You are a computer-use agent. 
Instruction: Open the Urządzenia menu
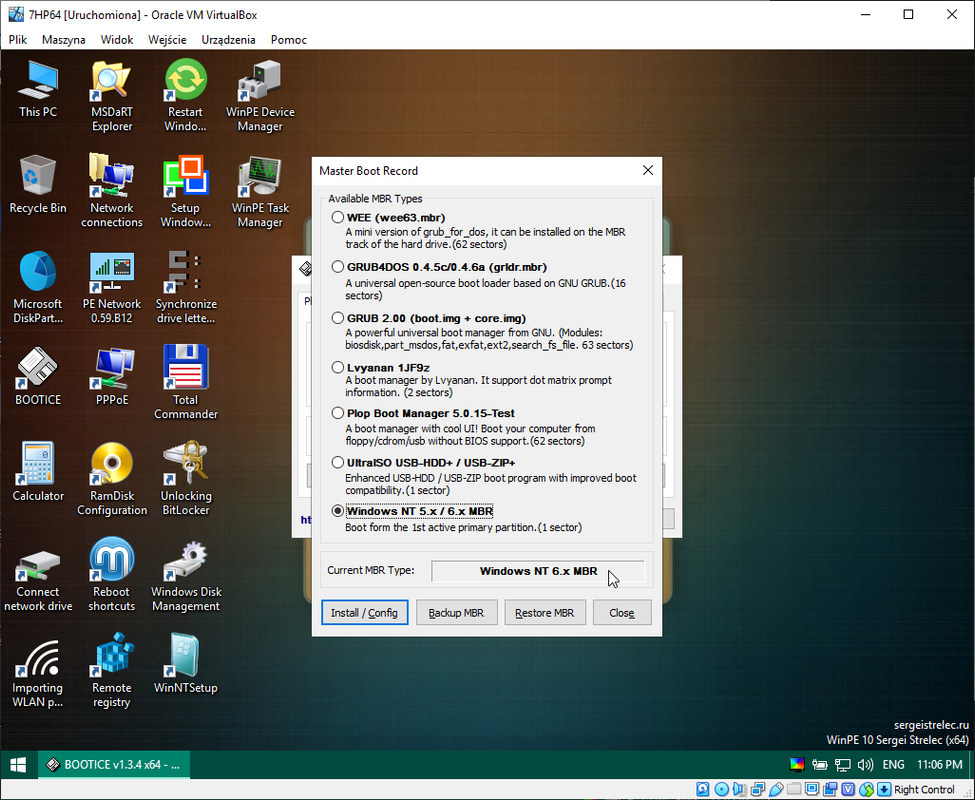click(x=228, y=39)
